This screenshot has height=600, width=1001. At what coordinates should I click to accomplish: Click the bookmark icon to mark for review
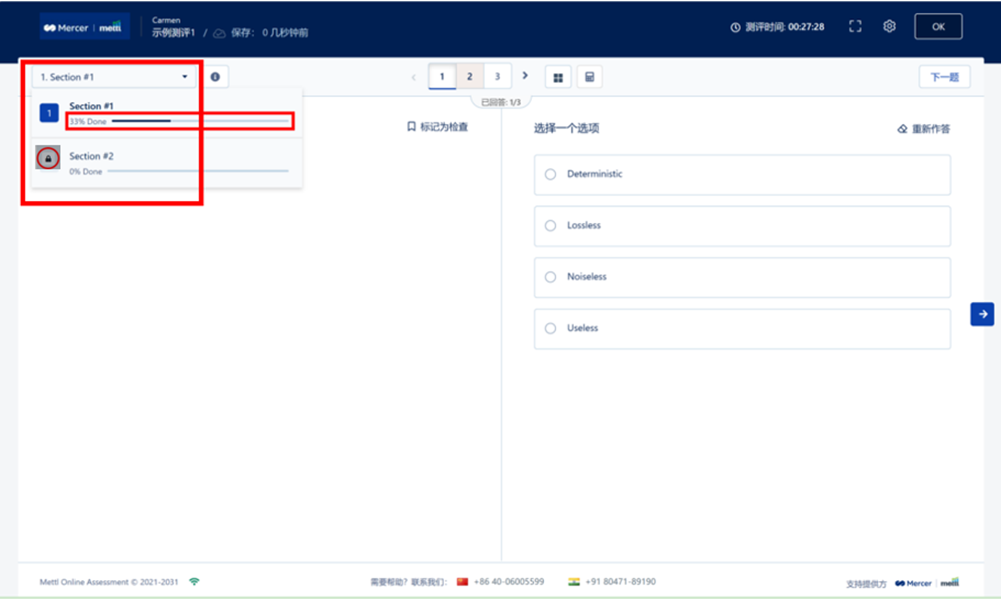[411, 127]
